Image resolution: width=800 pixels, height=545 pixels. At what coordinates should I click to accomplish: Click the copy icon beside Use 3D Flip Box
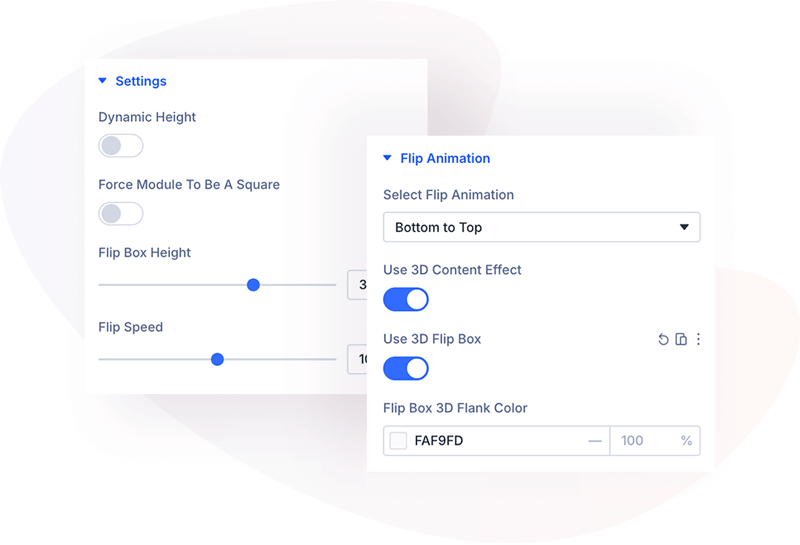[681, 340]
